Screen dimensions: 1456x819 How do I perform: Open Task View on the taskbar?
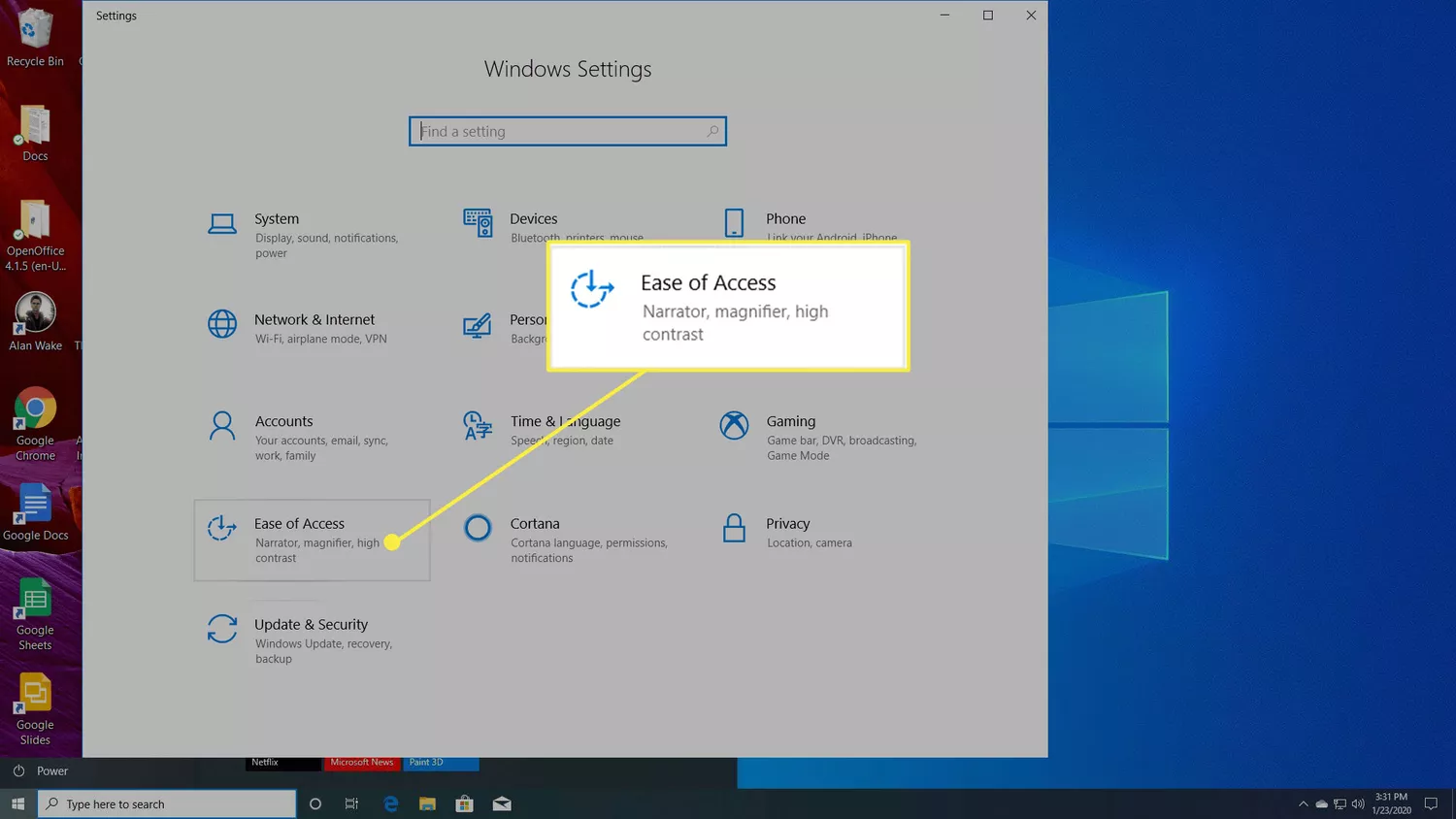(351, 803)
